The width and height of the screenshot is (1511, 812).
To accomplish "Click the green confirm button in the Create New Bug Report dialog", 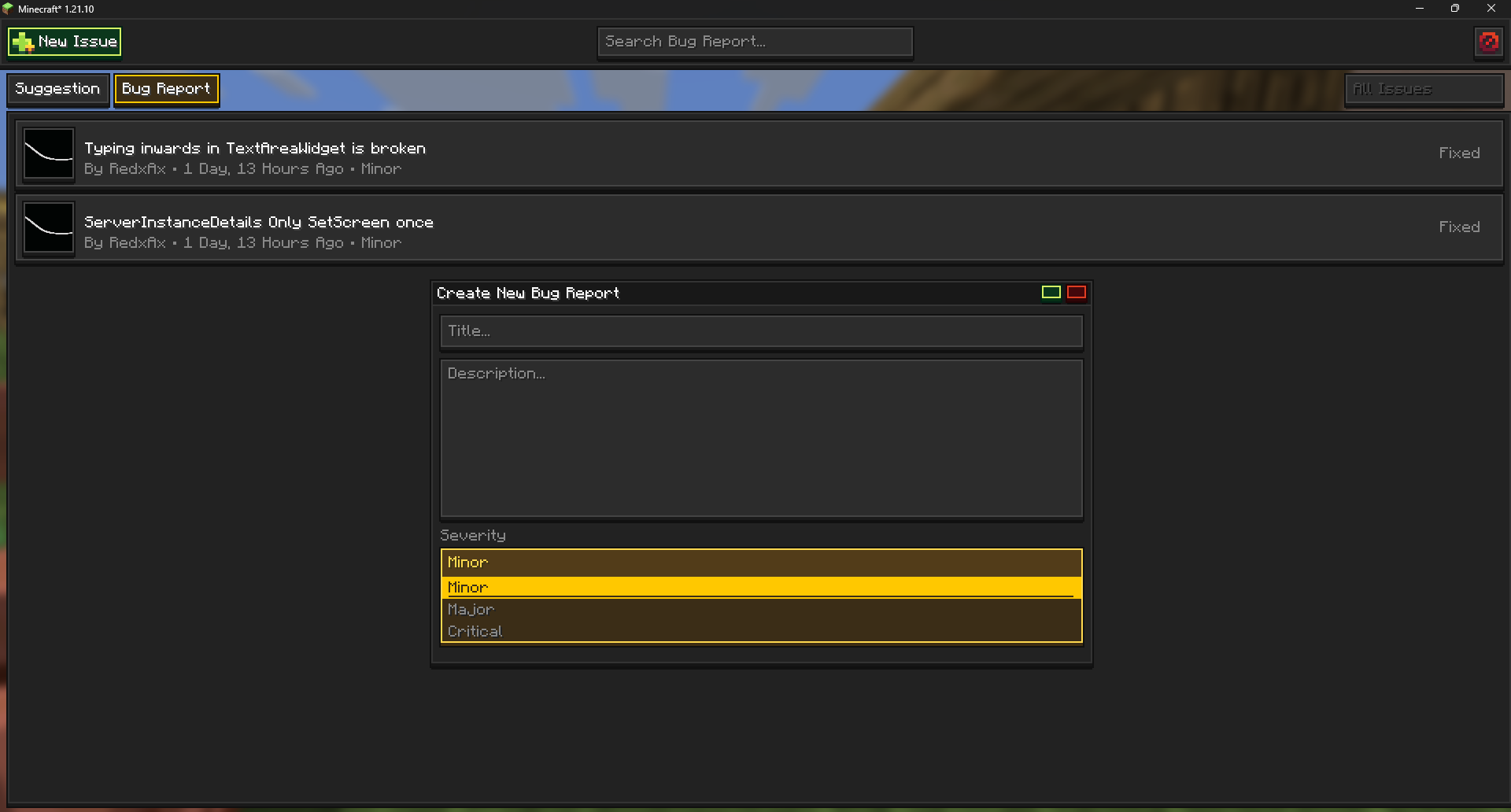I will 1051,293.
